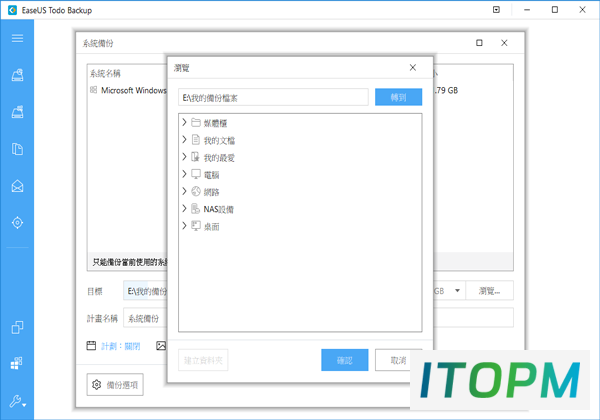Open the clone tool sidebar icon

tap(17, 327)
